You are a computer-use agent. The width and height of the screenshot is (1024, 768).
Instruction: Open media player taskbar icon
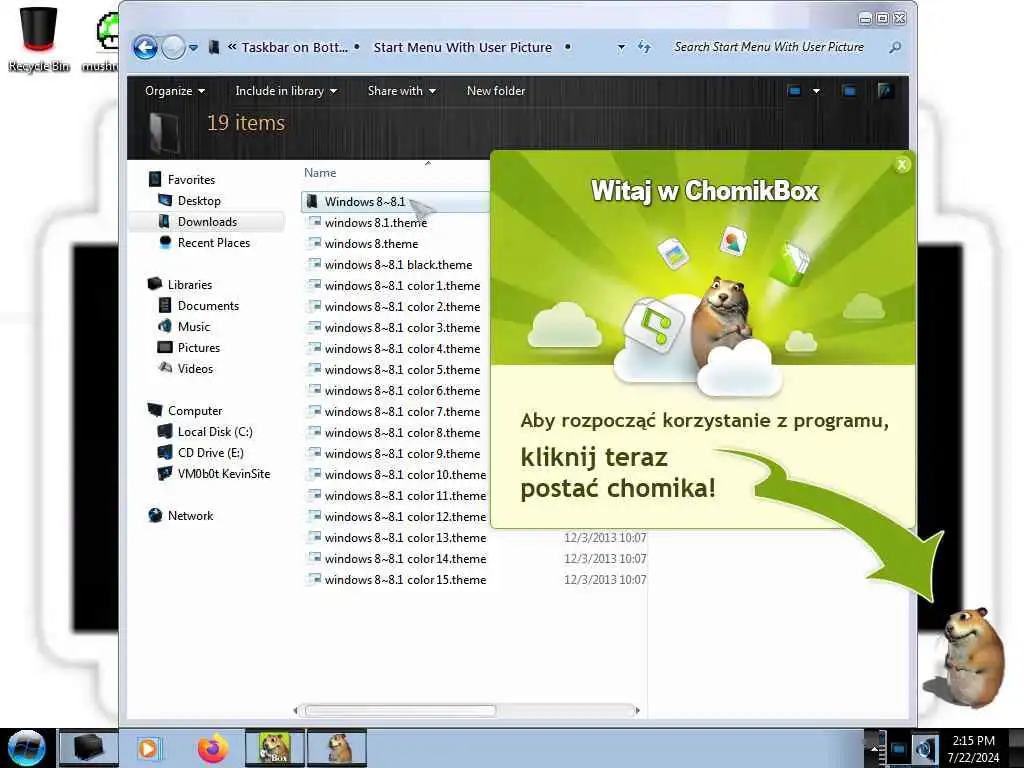coord(149,748)
